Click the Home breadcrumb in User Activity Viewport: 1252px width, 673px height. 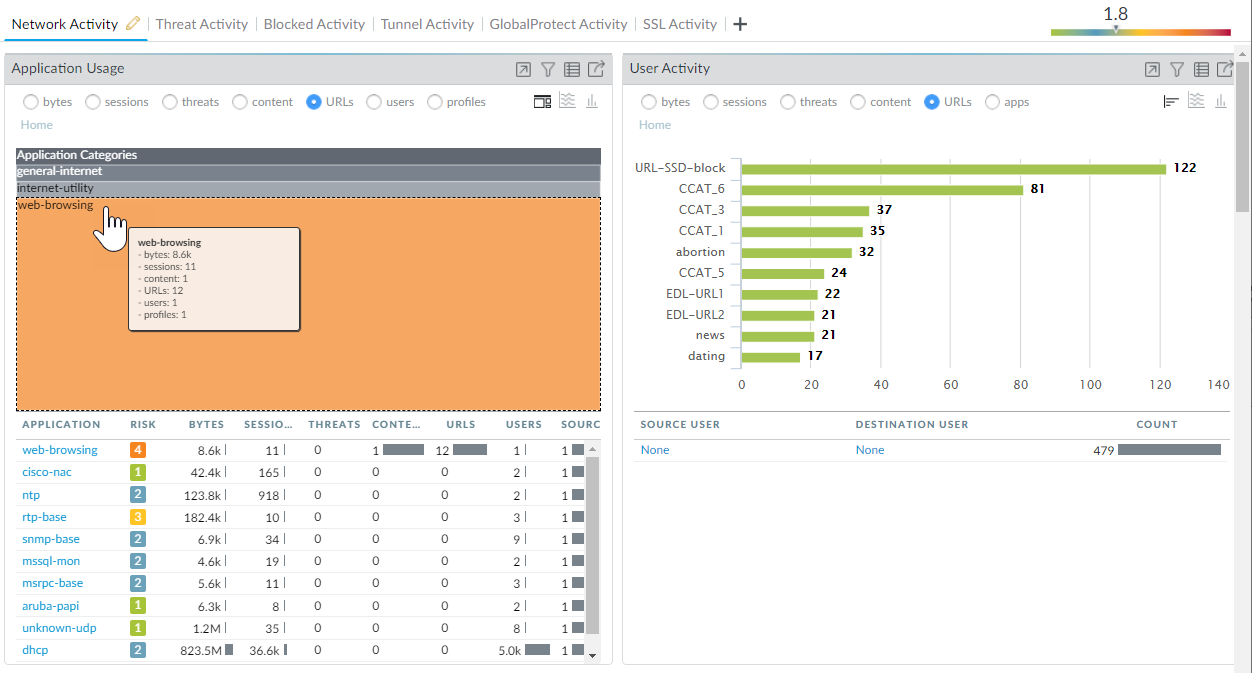[x=655, y=125]
